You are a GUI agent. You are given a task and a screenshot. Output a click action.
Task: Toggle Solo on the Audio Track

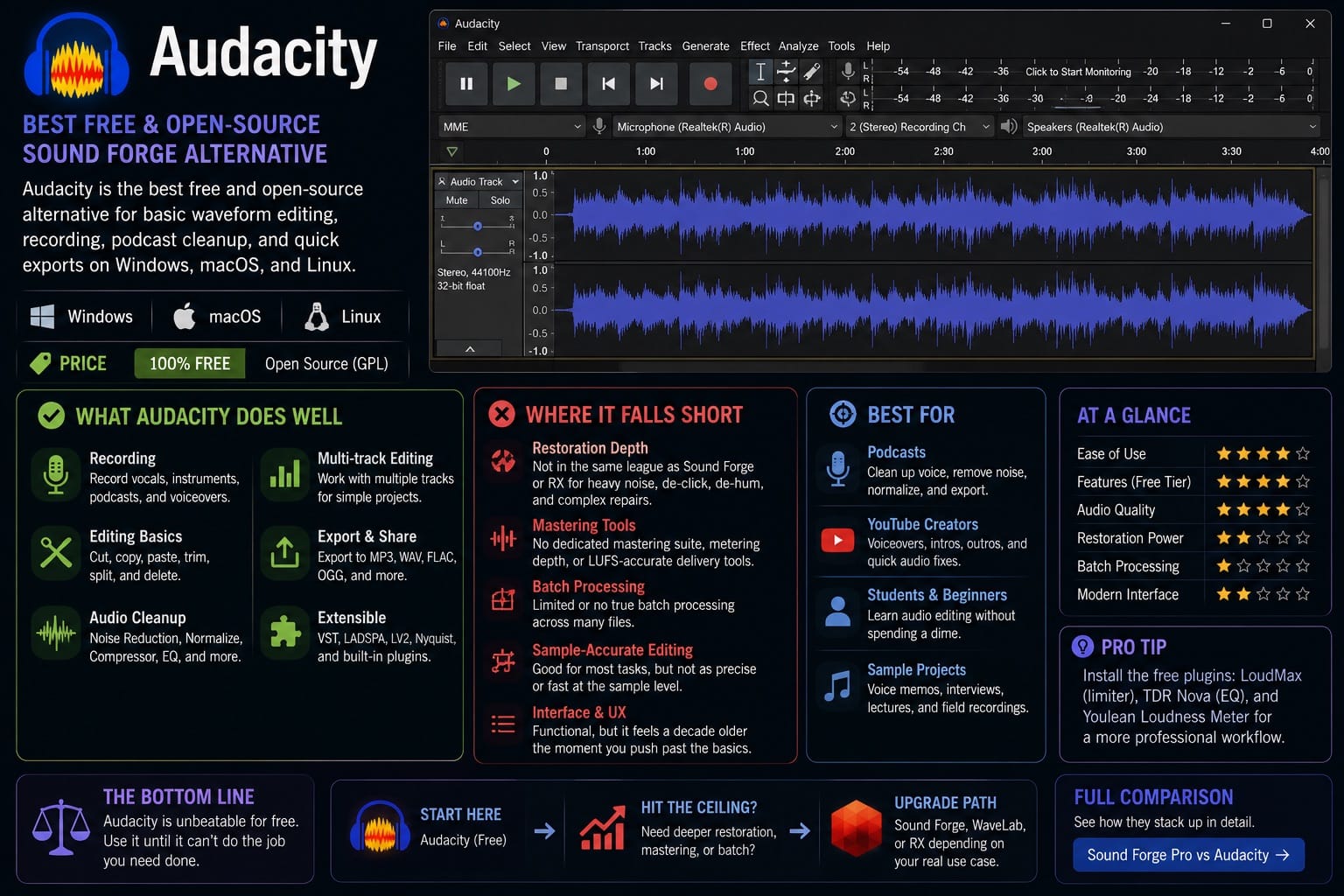500,200
